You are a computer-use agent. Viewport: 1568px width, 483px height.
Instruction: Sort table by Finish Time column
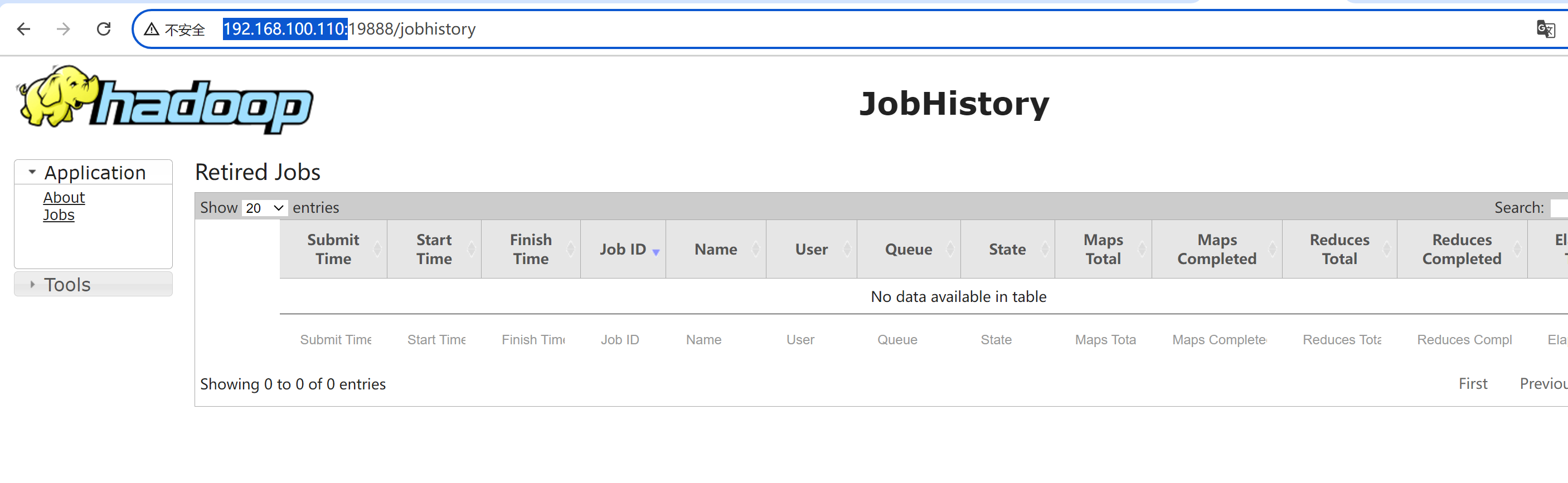(x=531, y=250)
